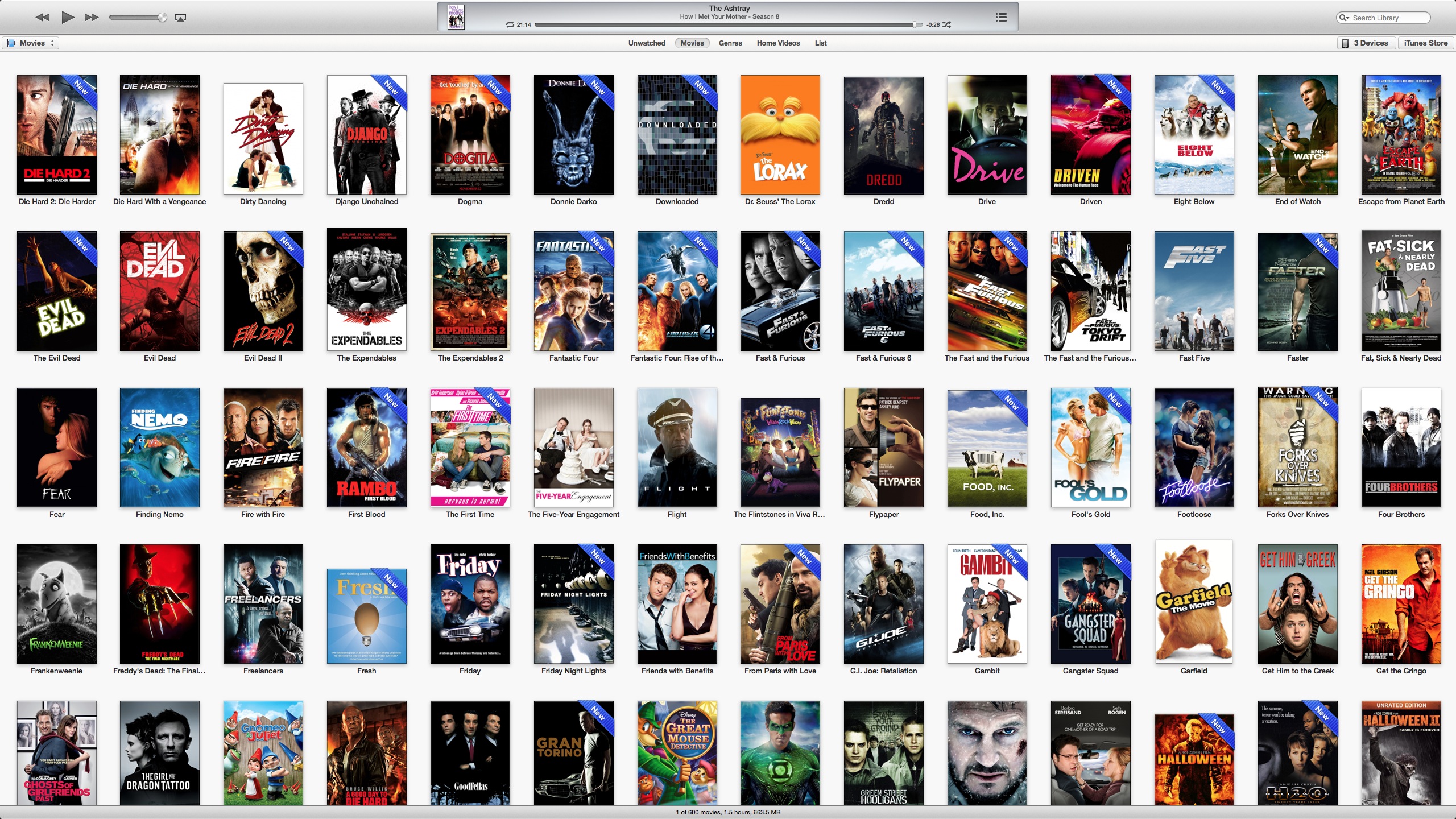Click the playback progress bar
Image resolution: width=1456 pixels, height=819 pixels.
(728, 25)
